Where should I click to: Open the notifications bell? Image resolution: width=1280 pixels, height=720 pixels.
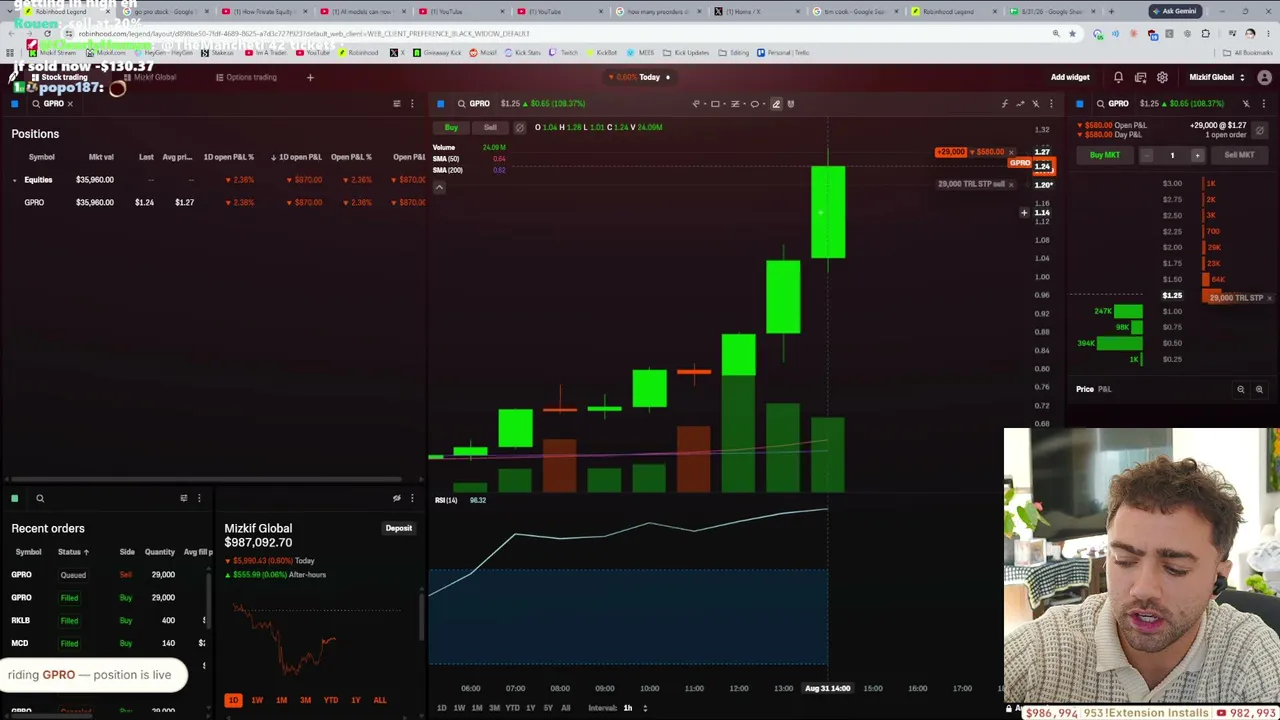pyautogui.click(x=1118, y=77)
